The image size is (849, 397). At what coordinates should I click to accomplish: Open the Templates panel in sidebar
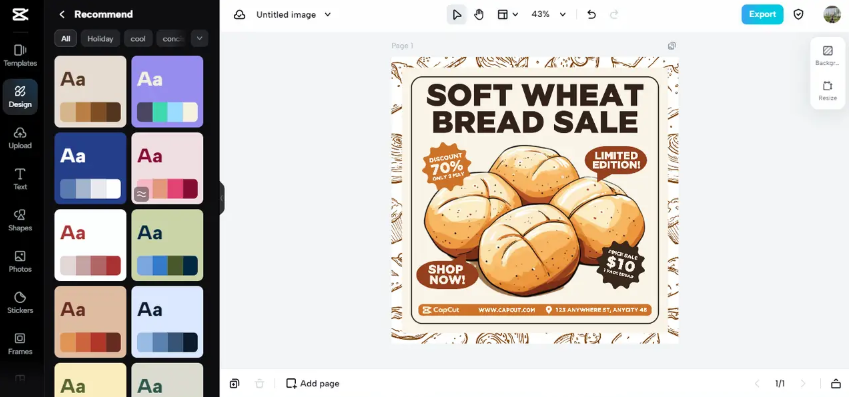point(20,56)
